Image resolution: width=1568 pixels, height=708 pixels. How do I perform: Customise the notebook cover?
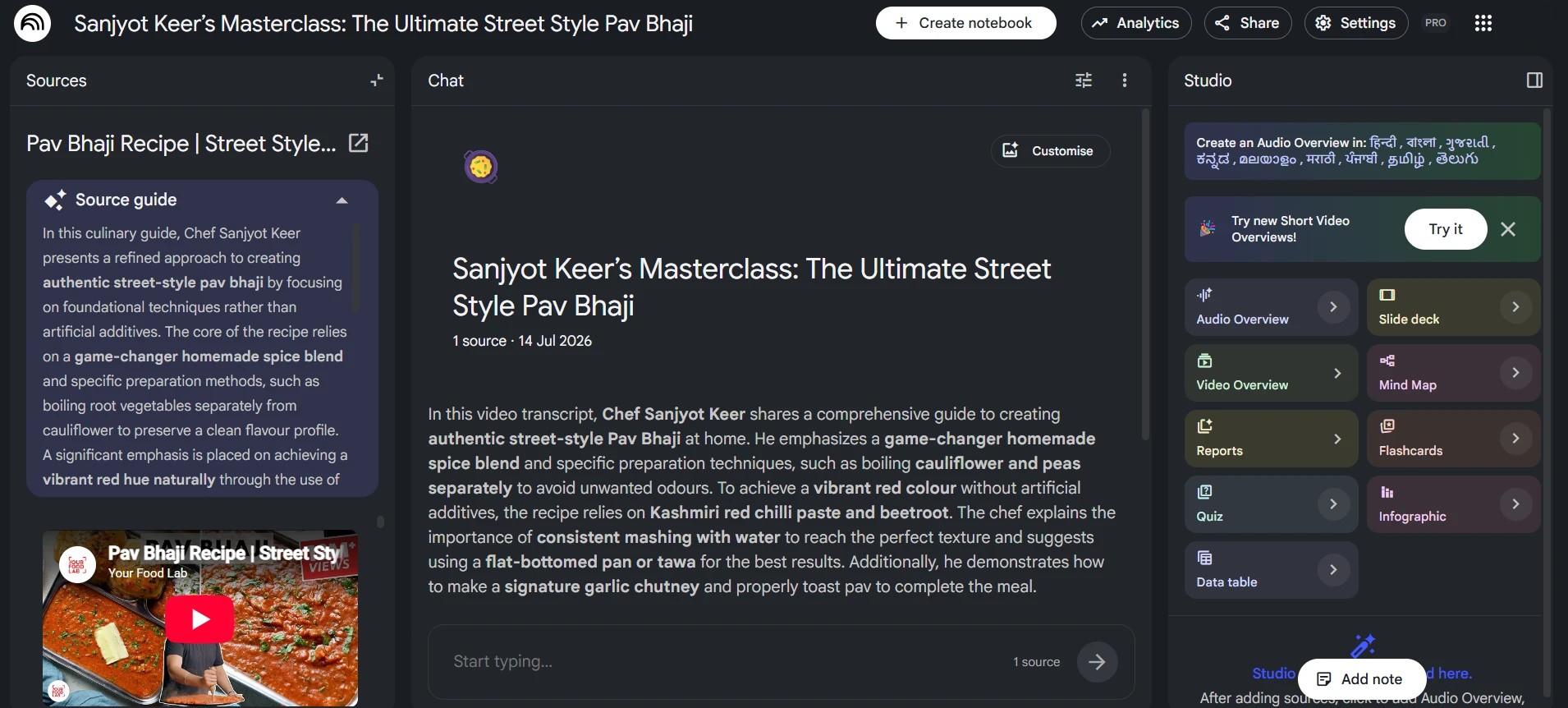1051,151
